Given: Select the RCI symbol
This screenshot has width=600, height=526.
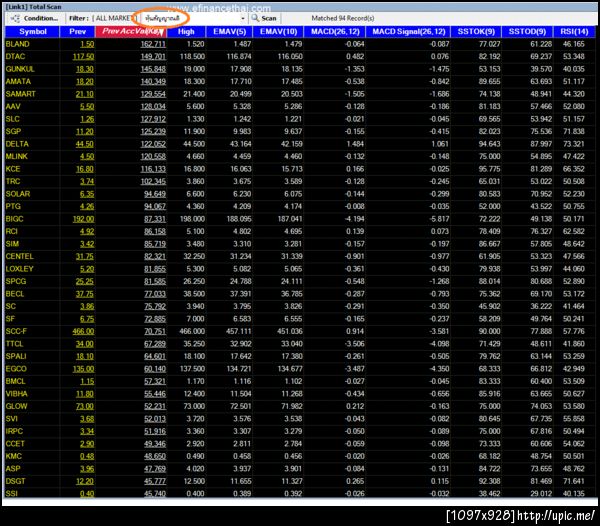Looking at the screenshot, I should click(11, 231).
